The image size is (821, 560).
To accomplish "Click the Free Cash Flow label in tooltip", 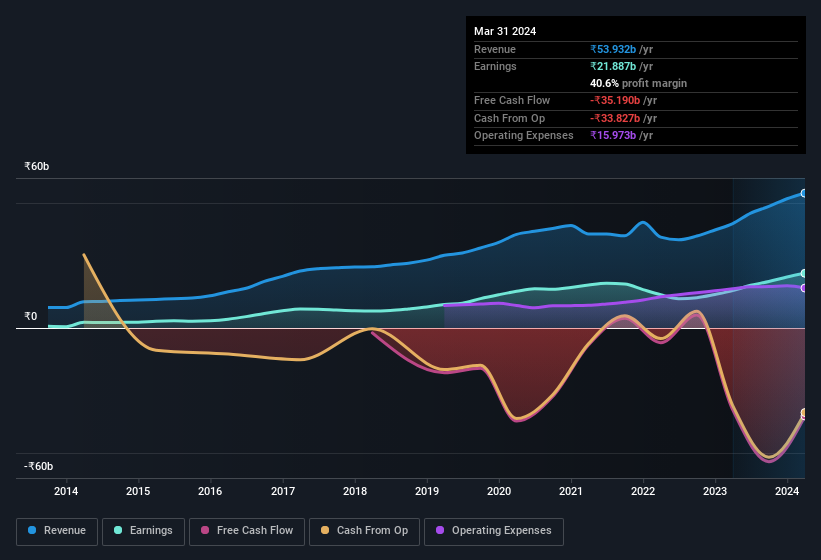I will pyautogui.click(x=512, y=100).
